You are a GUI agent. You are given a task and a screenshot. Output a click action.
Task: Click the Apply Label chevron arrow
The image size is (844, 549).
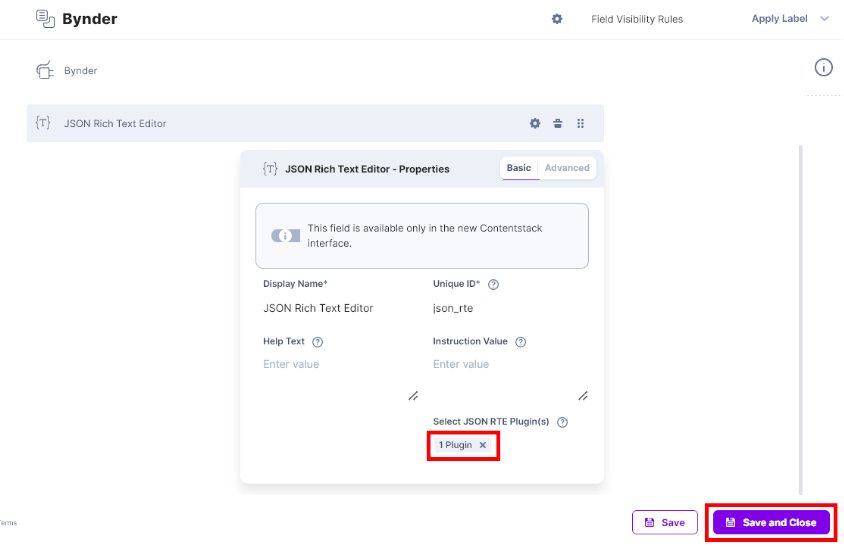(x=824, y=19)
